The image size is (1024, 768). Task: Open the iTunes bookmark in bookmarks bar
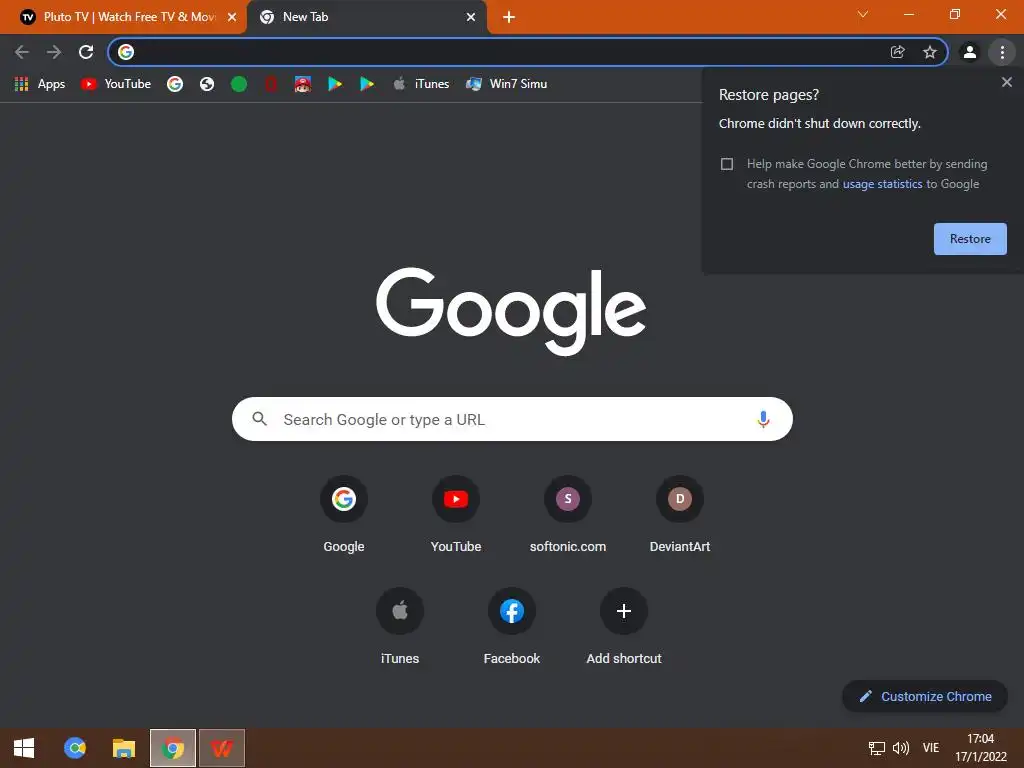click(421, 84)
